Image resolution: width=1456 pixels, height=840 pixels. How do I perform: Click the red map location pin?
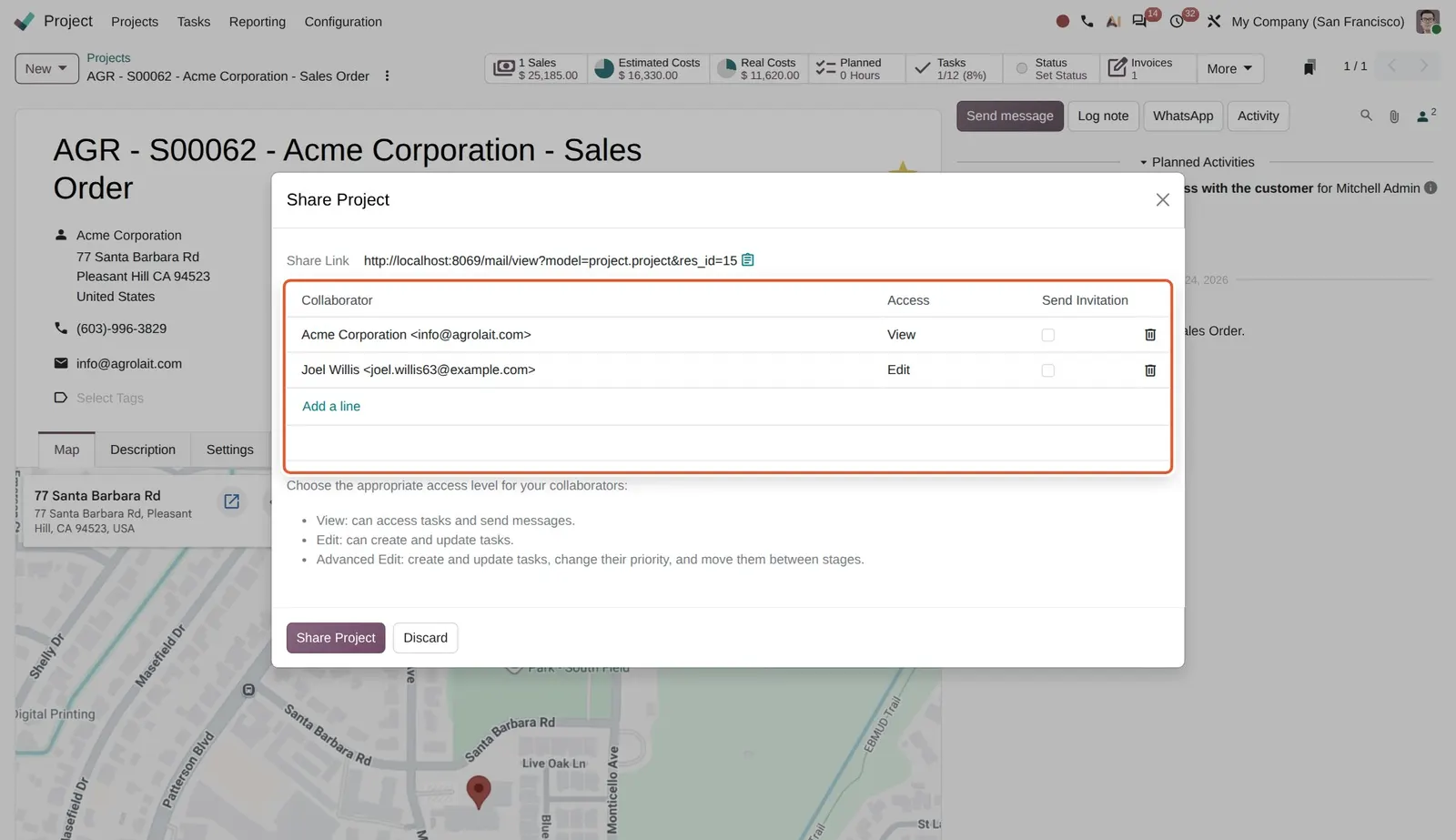(x=479, y=792)
